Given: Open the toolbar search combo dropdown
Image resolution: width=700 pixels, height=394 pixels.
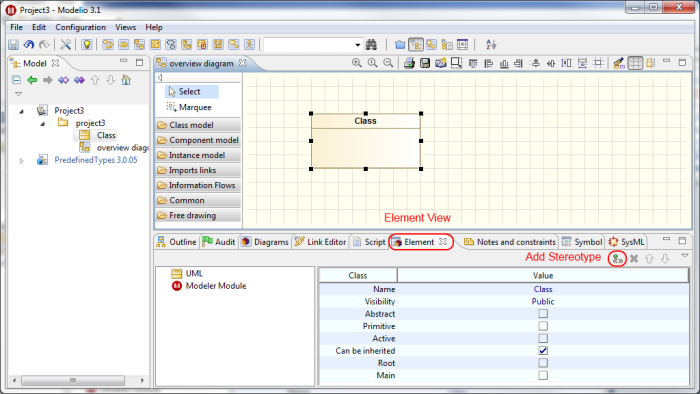Looking at the screenshot, I should [x=358, y=45].
